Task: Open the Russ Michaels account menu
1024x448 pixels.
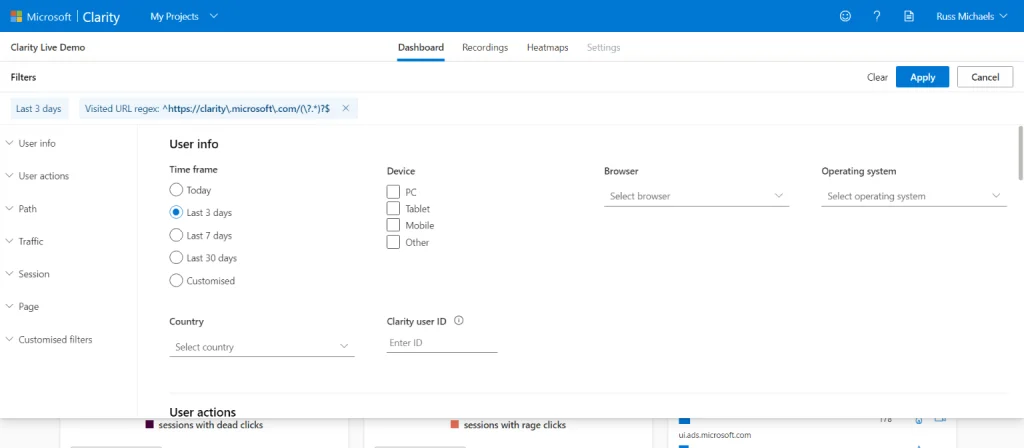Action: click(x=972, y=16)
